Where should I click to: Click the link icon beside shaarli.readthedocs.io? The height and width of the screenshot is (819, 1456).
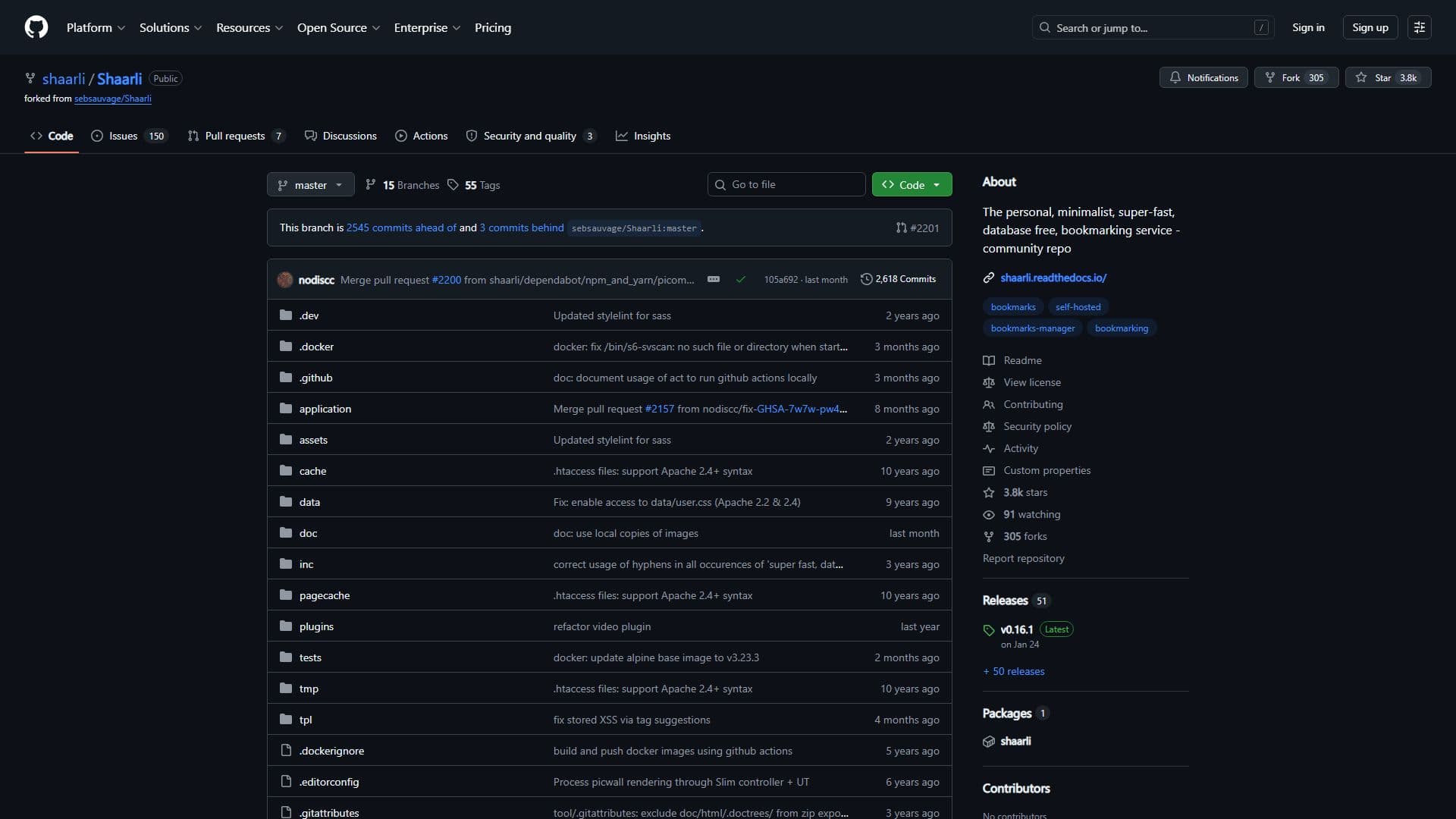point(989,278)
